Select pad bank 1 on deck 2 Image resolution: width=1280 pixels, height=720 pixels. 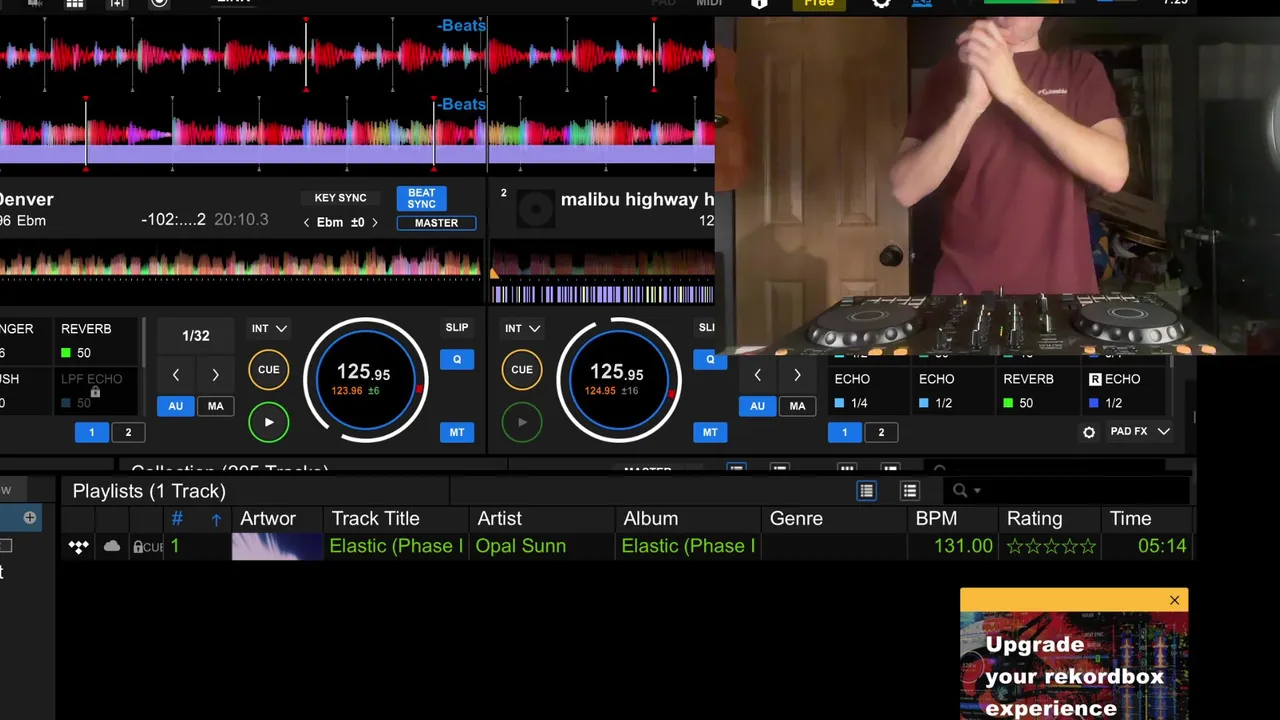click(x=844, y=432)
